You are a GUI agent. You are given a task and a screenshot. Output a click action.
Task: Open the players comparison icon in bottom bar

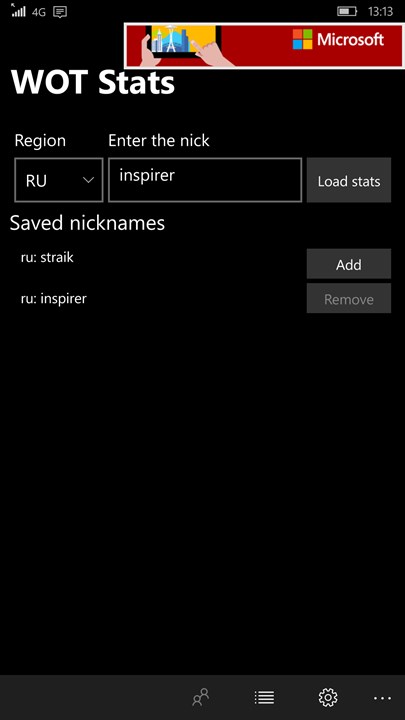(201, 698)
